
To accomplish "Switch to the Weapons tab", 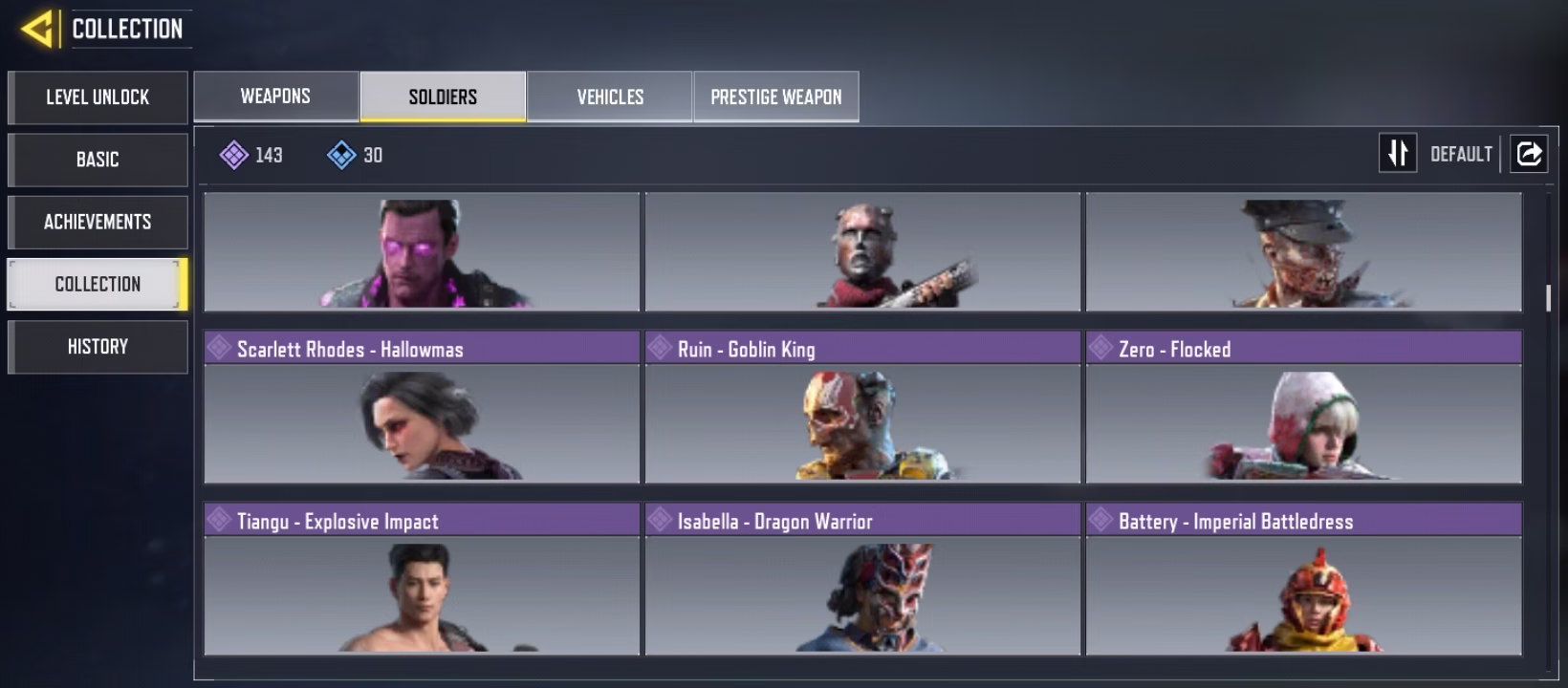I will pos(275,97).
